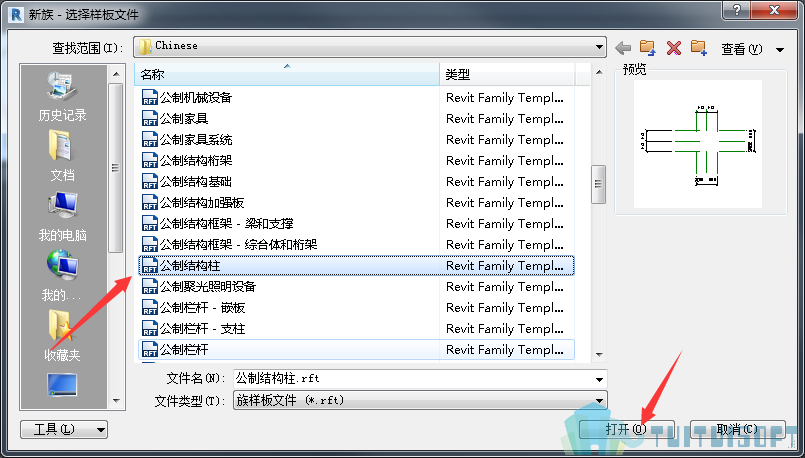The image size is (805, 458).
Task: Click the RFT icon of 公制结构柱
Action: click(149, 265)
